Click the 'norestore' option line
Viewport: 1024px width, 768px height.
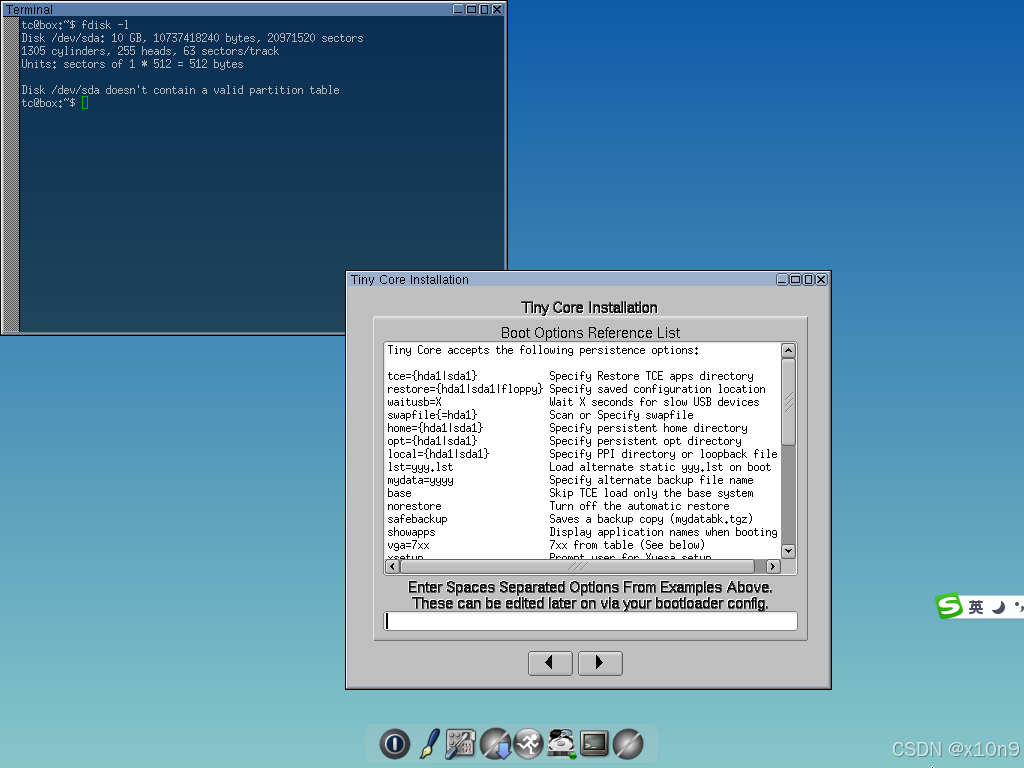[414, 507]
